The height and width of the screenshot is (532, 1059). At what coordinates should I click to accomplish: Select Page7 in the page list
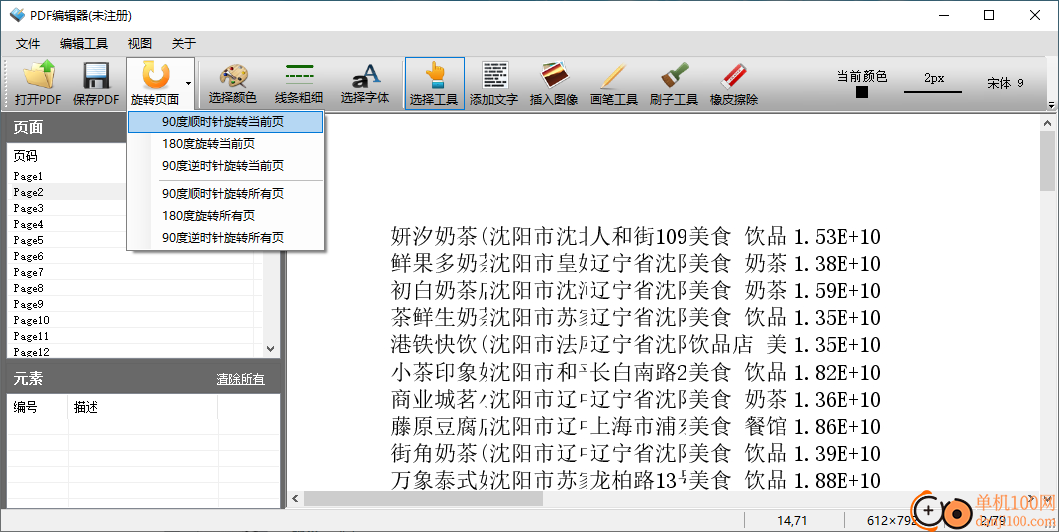(28, 273)
